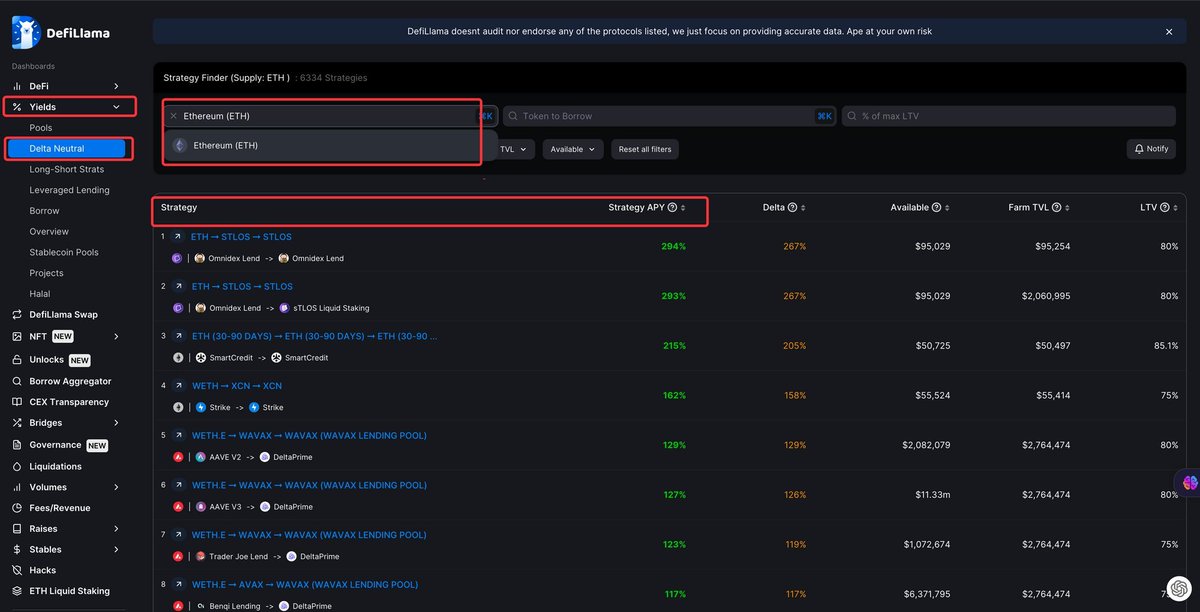Open the first ETH → STLOS → STLOS strategy link
The width and height of the screenshot is (1200, 612).
coord(241,237)
